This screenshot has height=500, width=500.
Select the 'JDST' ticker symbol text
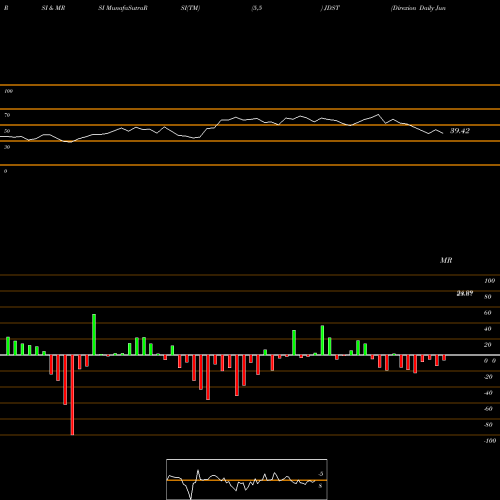[332, 8]
